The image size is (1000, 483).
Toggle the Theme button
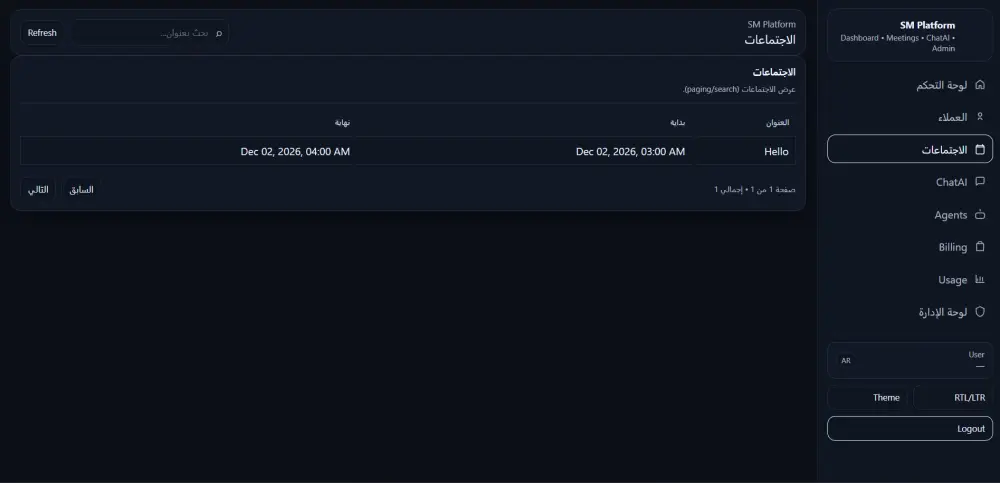pyautogui.click(x=867, y=398)
